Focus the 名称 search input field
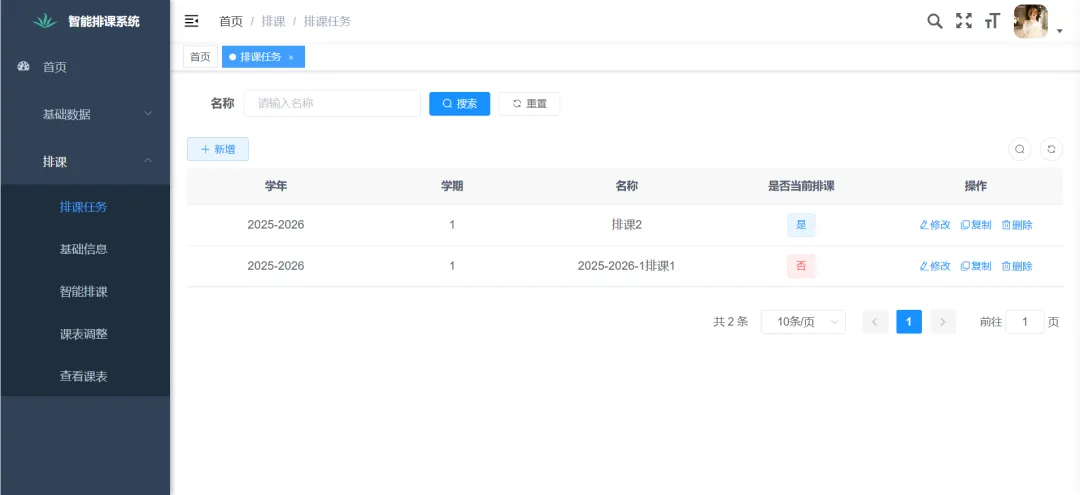Screen dimensions: 1080x495 coord(332,103)
